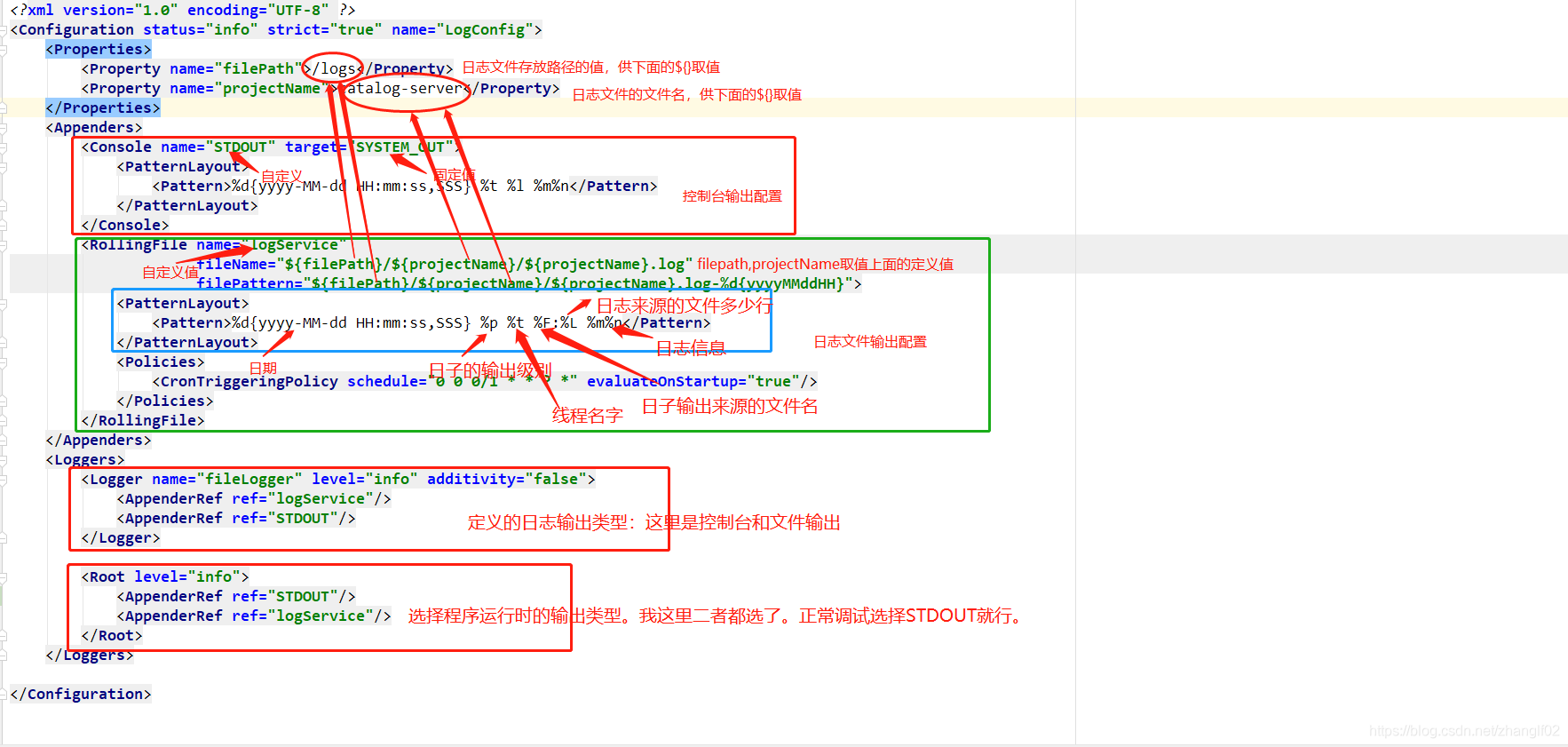1568x747 pixels.
Task: Click the closing </RollingFile> tag
Action: (x=143, y=420)
